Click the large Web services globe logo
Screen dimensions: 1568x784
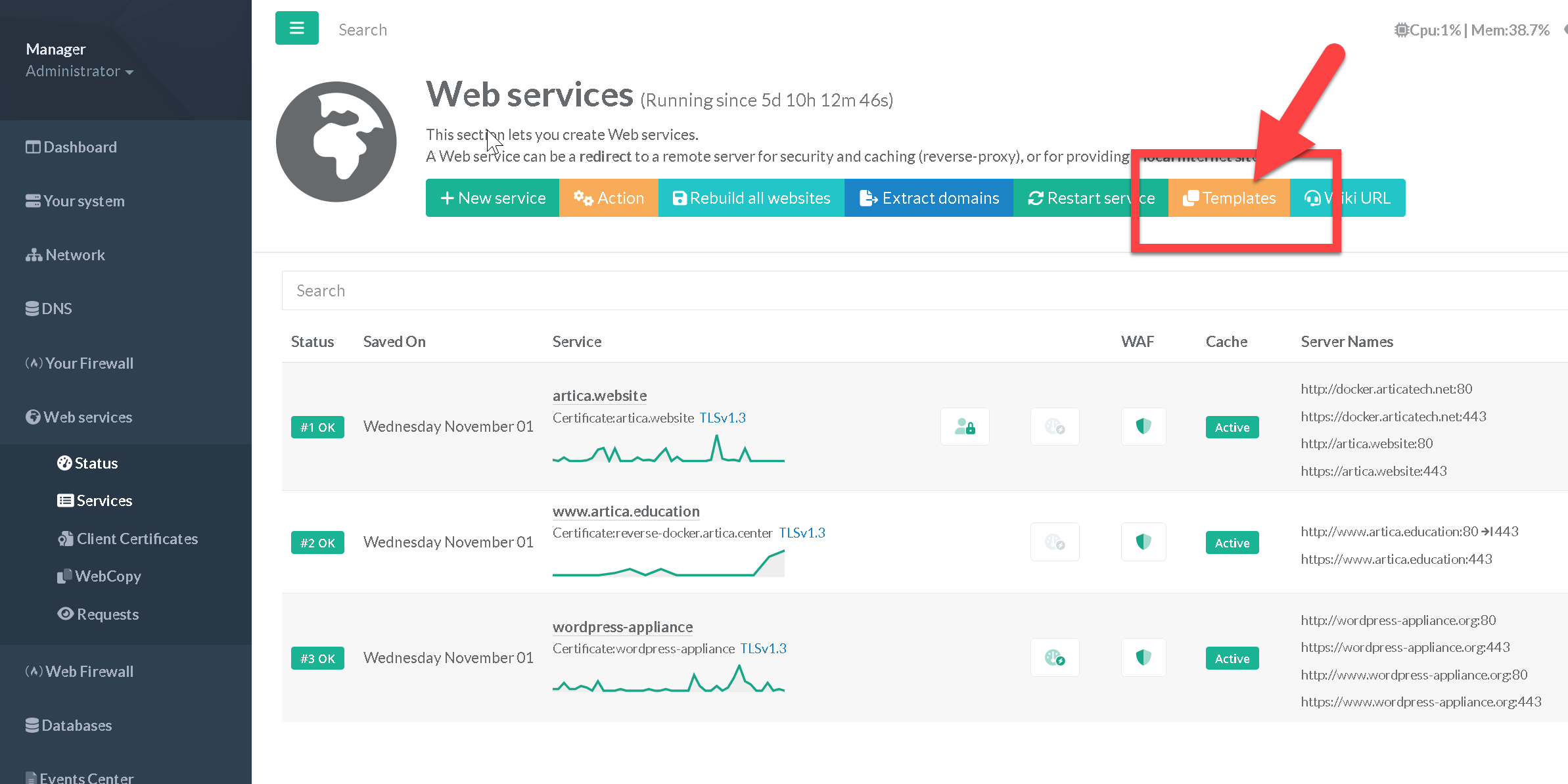[x=336, y=141]
